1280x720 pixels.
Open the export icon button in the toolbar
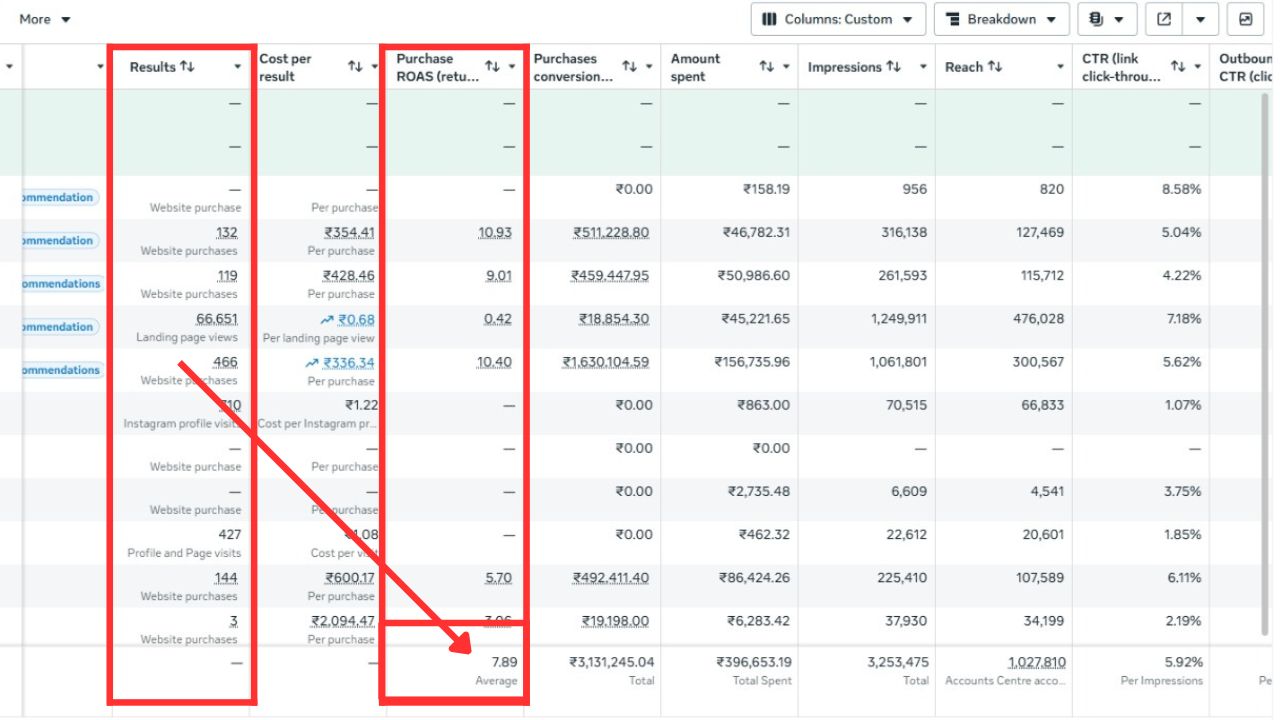[x=1164, y=19]
